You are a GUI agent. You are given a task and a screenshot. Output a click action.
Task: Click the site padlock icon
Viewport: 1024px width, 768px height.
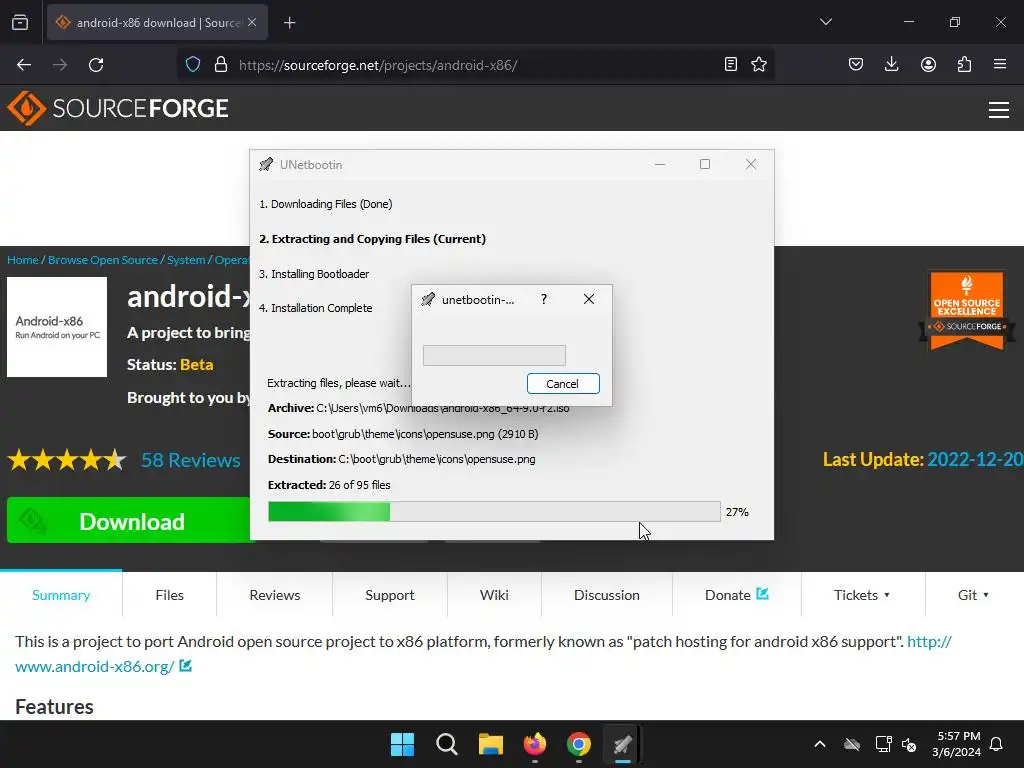click(x=221, y=65)
